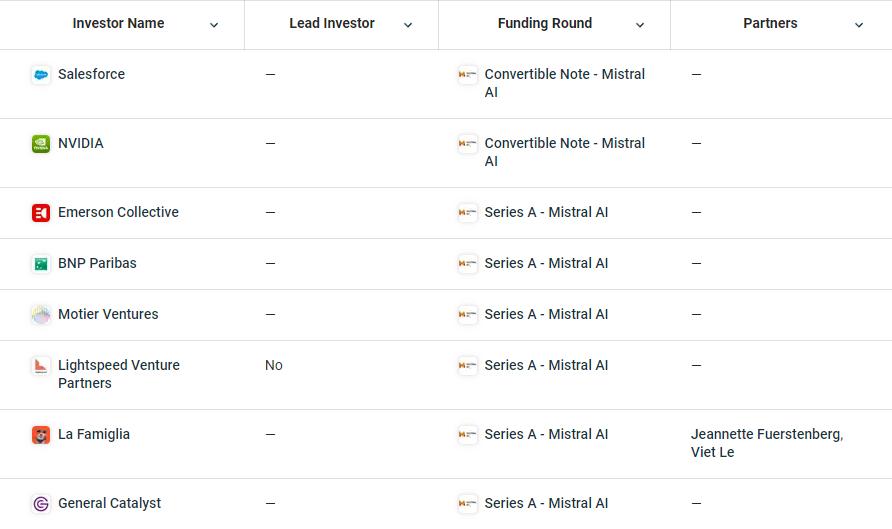Click the NVIDIA green logo icon
This screenshot has width=892, height=529.
point(41,143)
